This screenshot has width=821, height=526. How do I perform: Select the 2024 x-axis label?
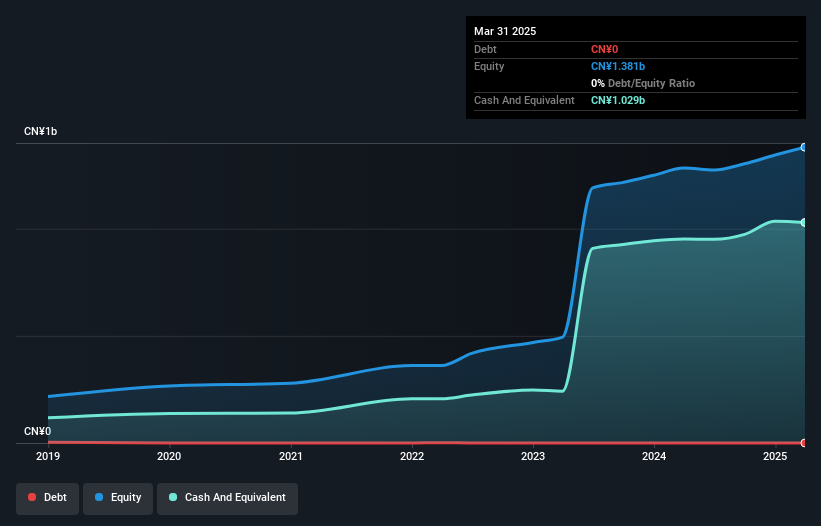point(654,457)
